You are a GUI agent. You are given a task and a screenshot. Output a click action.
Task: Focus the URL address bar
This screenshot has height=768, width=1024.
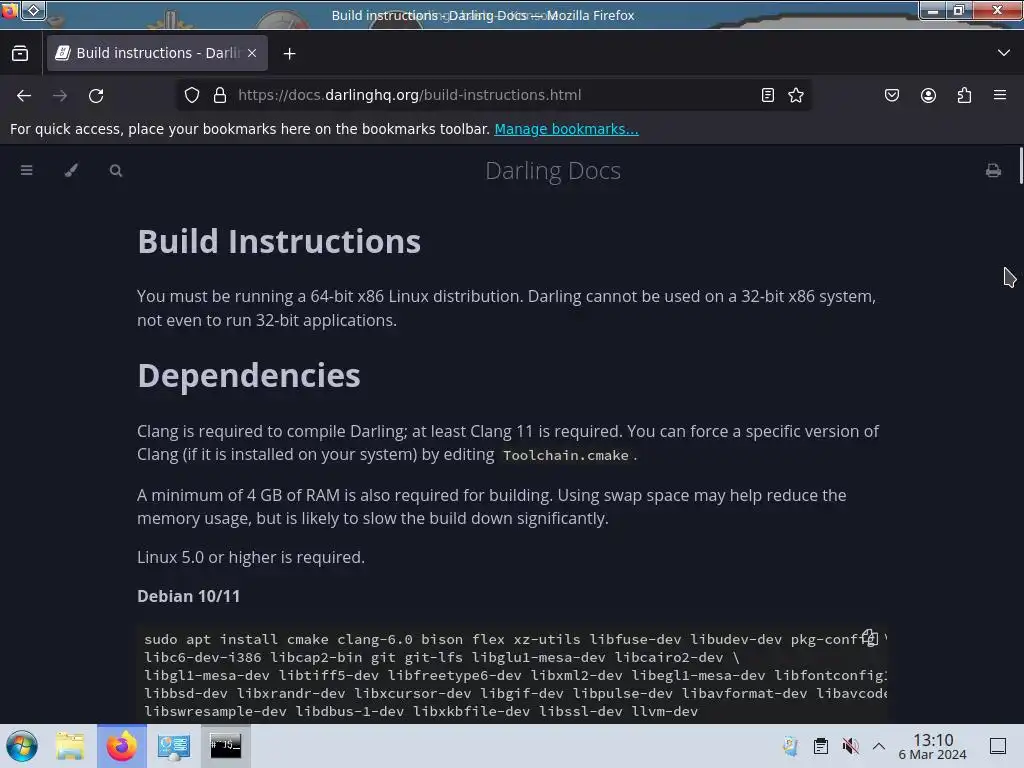(x=496, y=95)
